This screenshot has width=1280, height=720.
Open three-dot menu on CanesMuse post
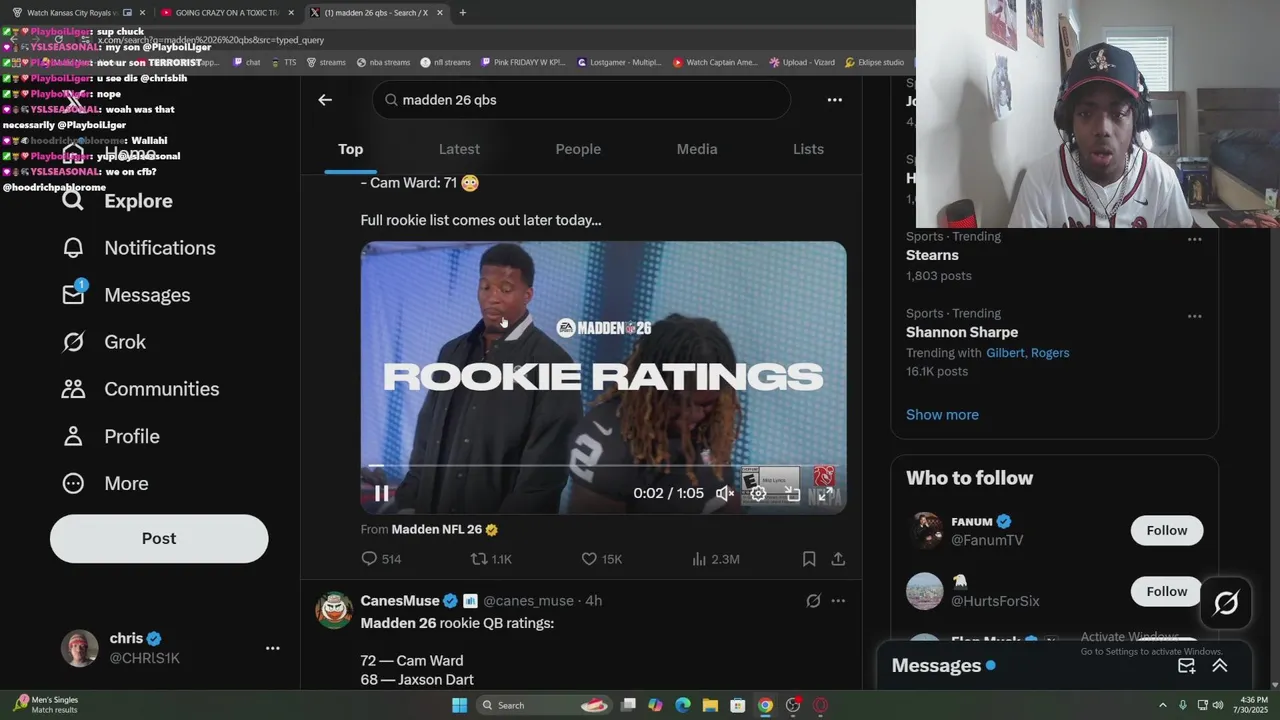click(x=838, y=601)
